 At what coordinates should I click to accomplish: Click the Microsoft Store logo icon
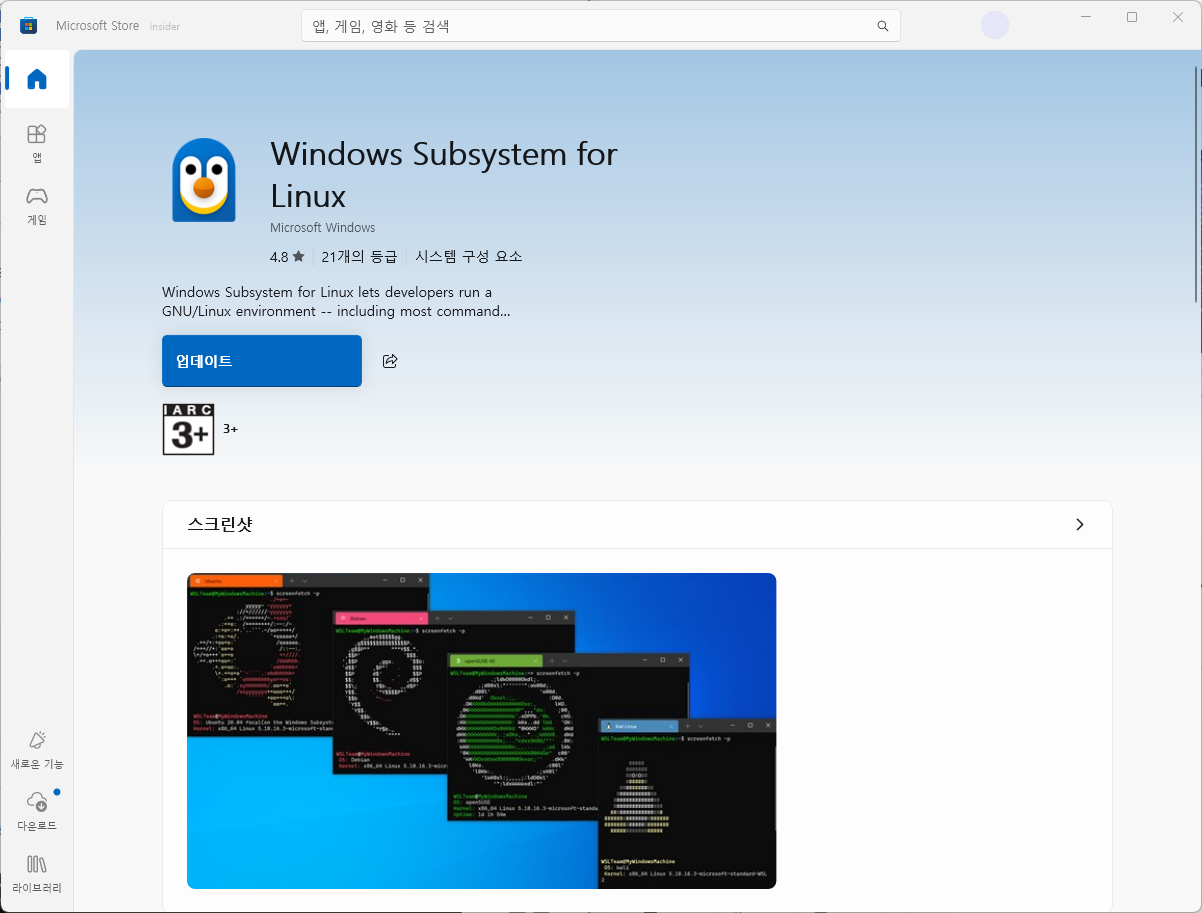29,25
